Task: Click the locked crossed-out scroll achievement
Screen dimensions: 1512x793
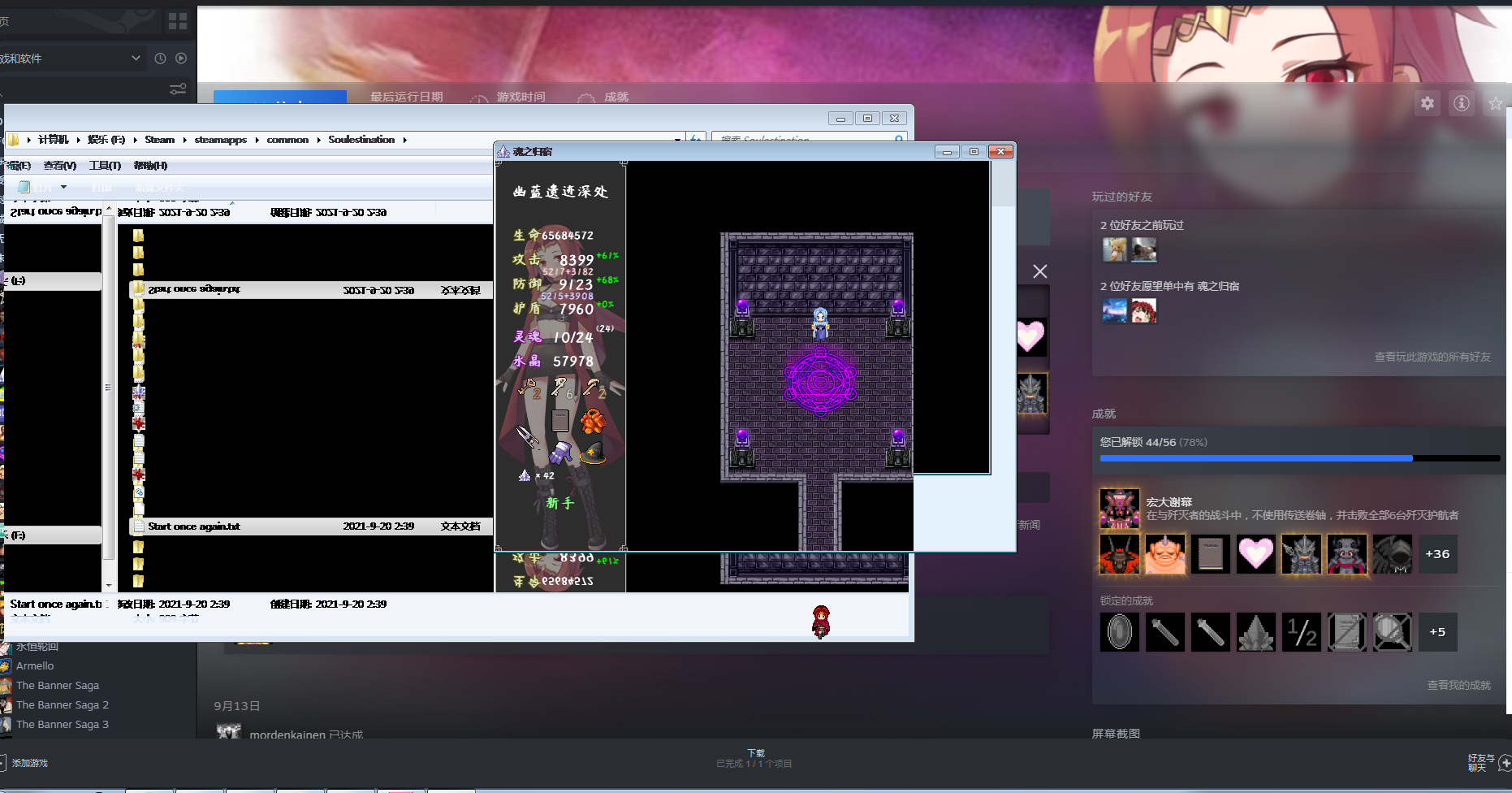Action: click(x=1347, y=632)
